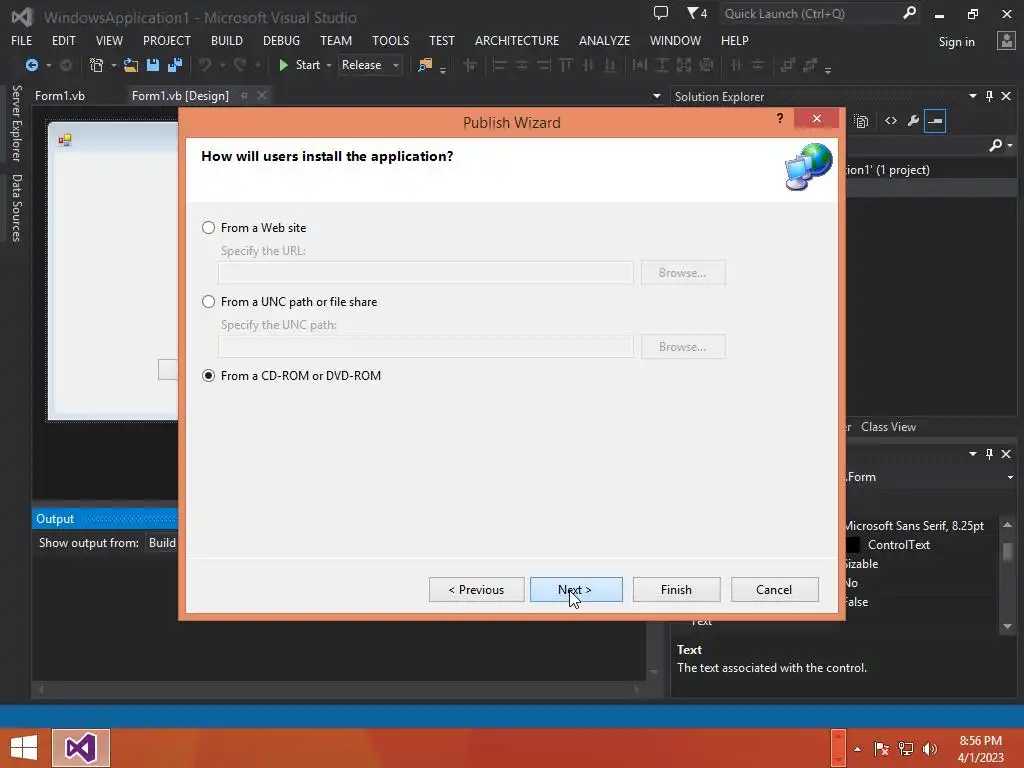Open the Build output source dropdown
Screen dimensions: 1024x768
click(162, 543)
